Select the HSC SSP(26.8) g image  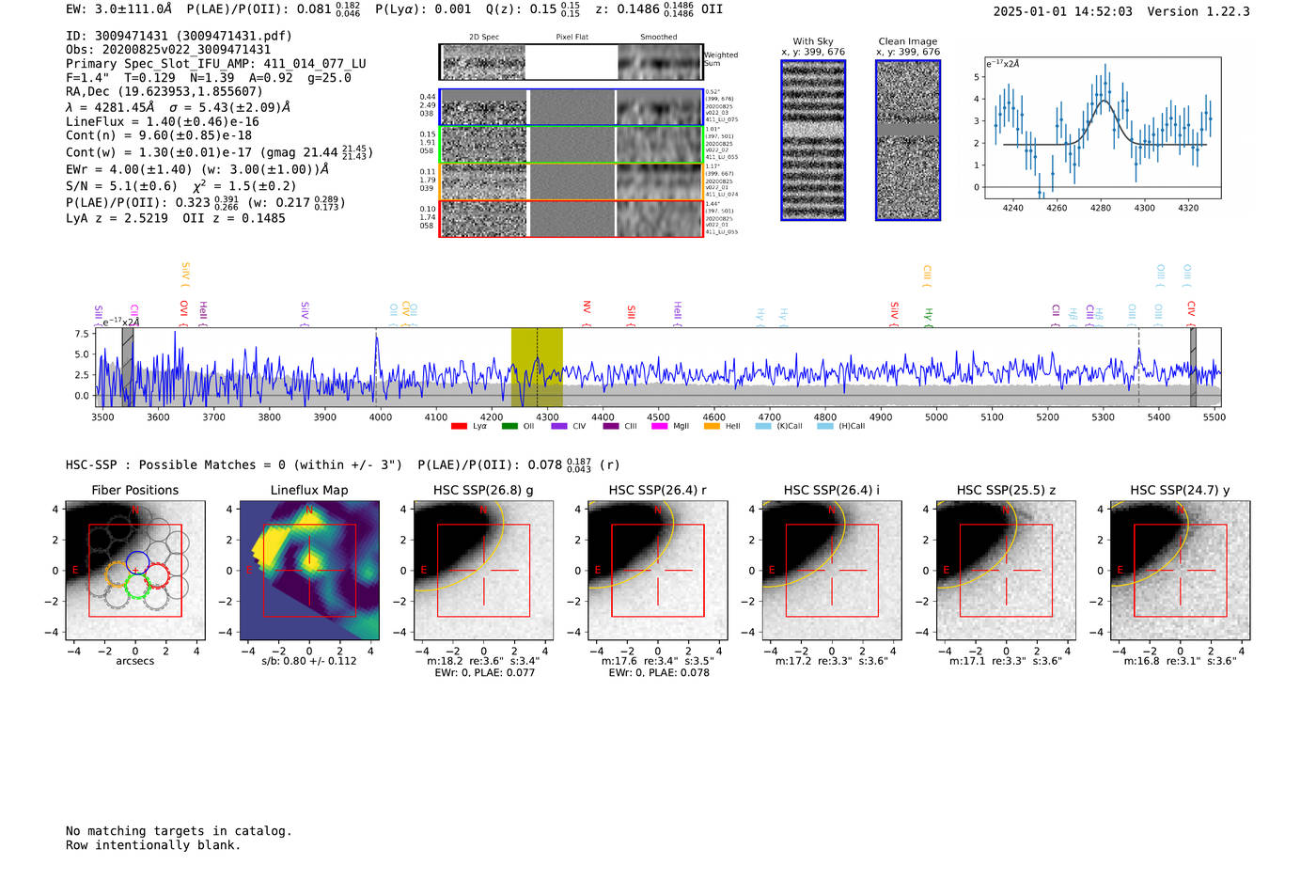tap(483, 571)
